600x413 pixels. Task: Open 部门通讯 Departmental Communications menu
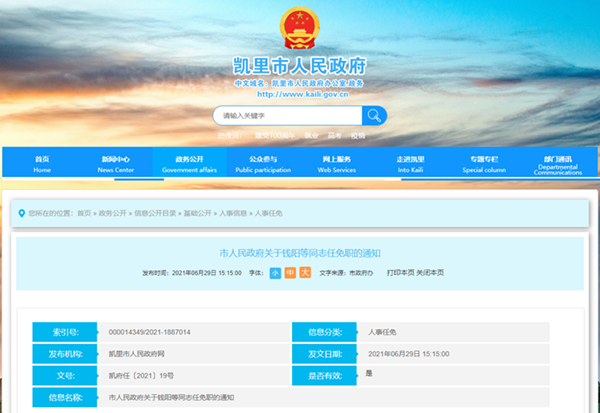557,164
